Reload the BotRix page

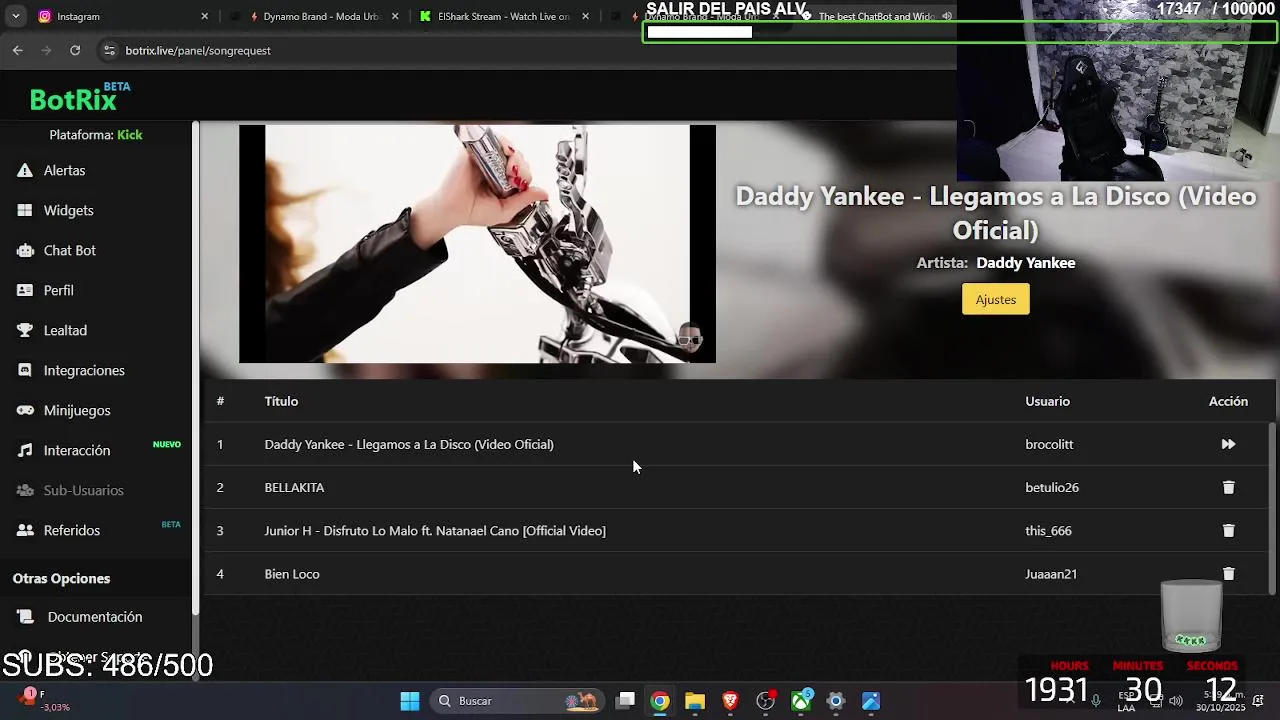[75, 50]
